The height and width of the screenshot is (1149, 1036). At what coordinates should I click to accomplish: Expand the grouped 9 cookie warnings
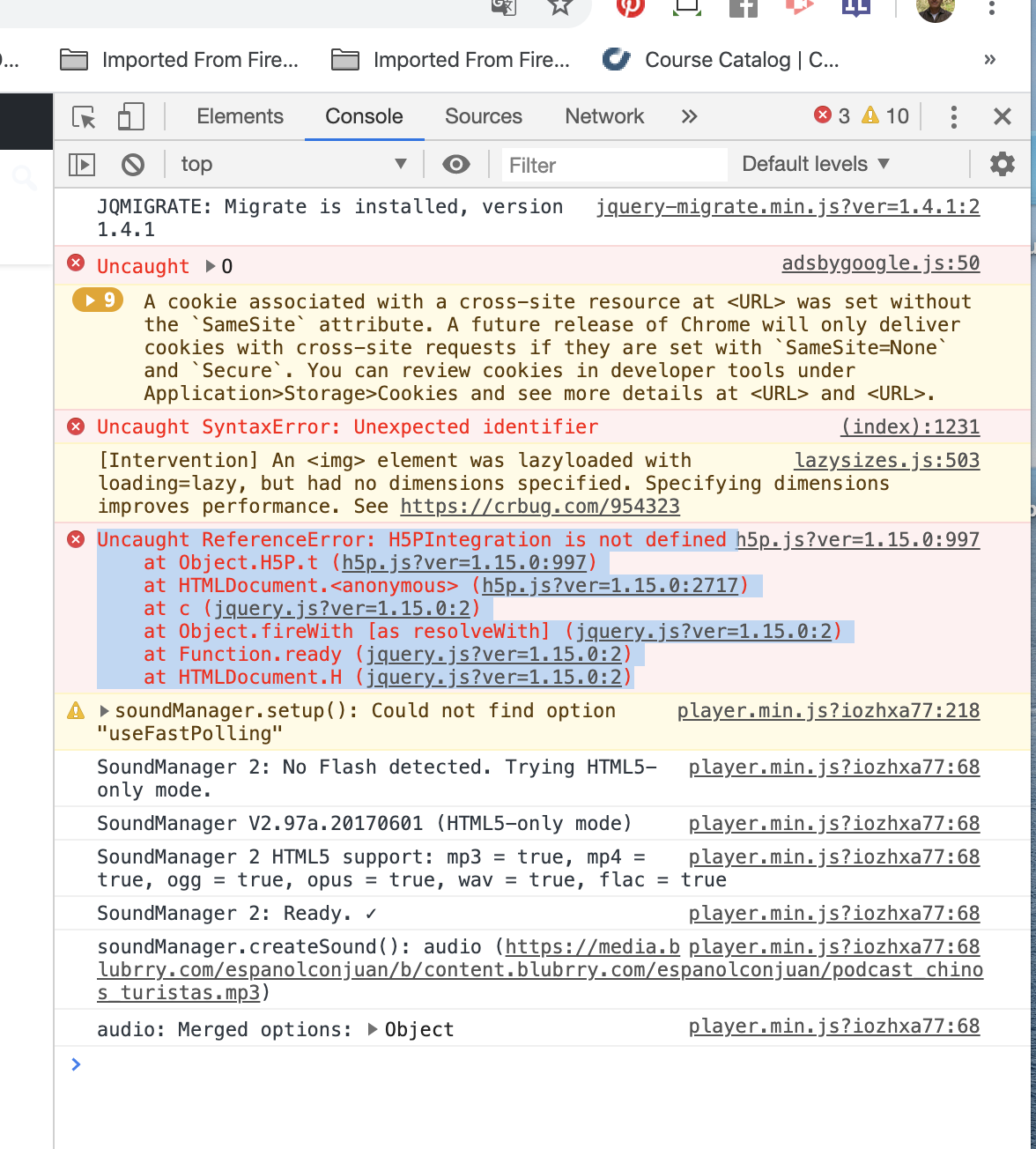click(98, 300)
